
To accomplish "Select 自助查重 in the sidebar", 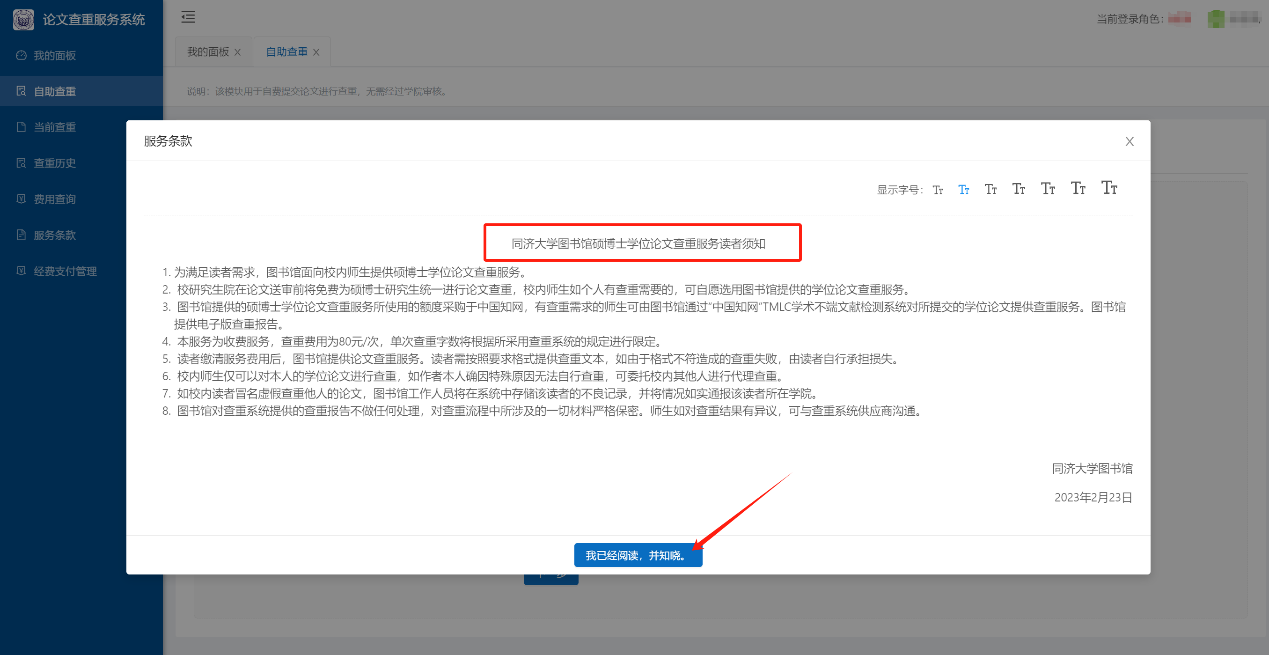I will point(55,91).
